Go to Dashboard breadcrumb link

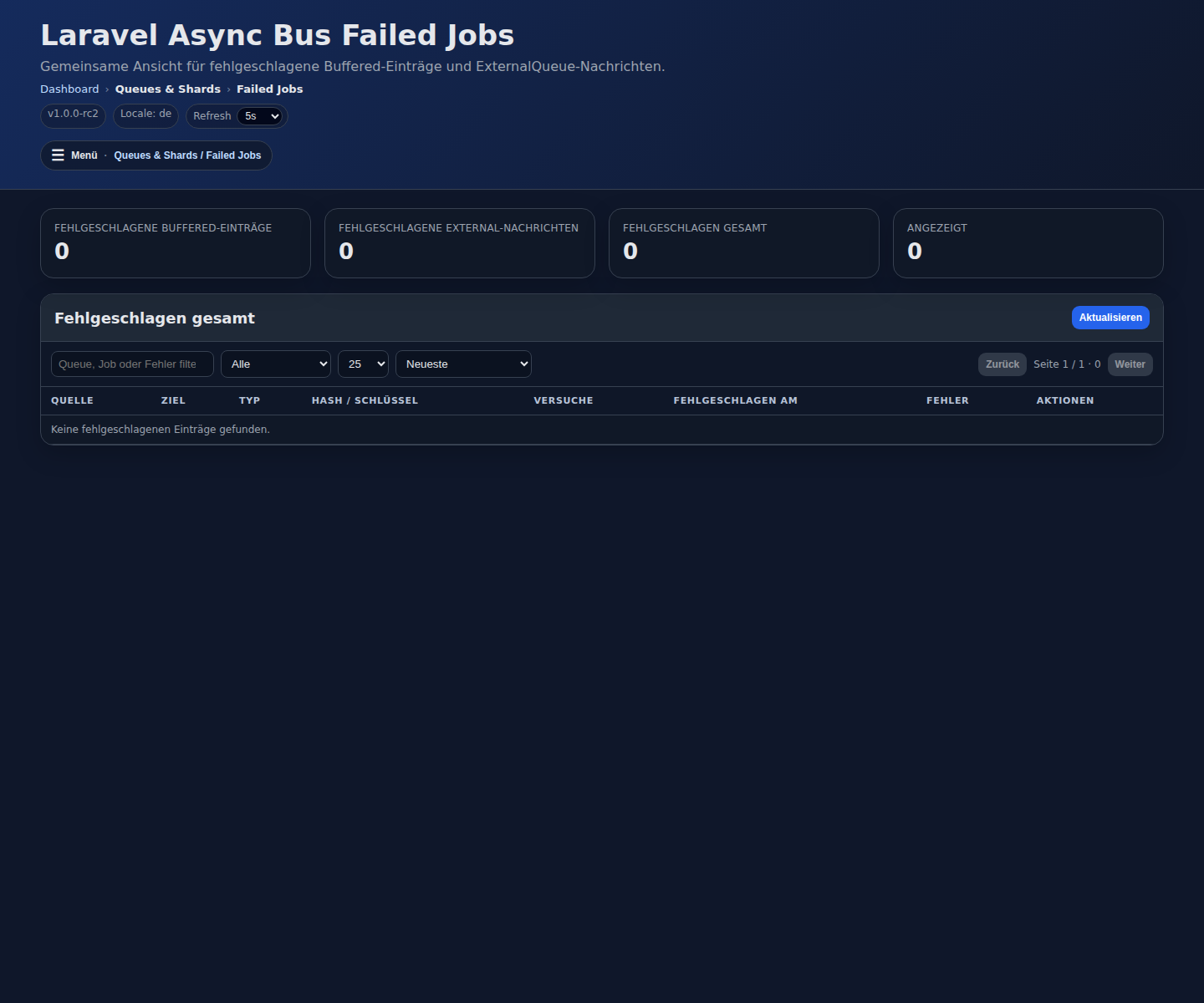69,89
